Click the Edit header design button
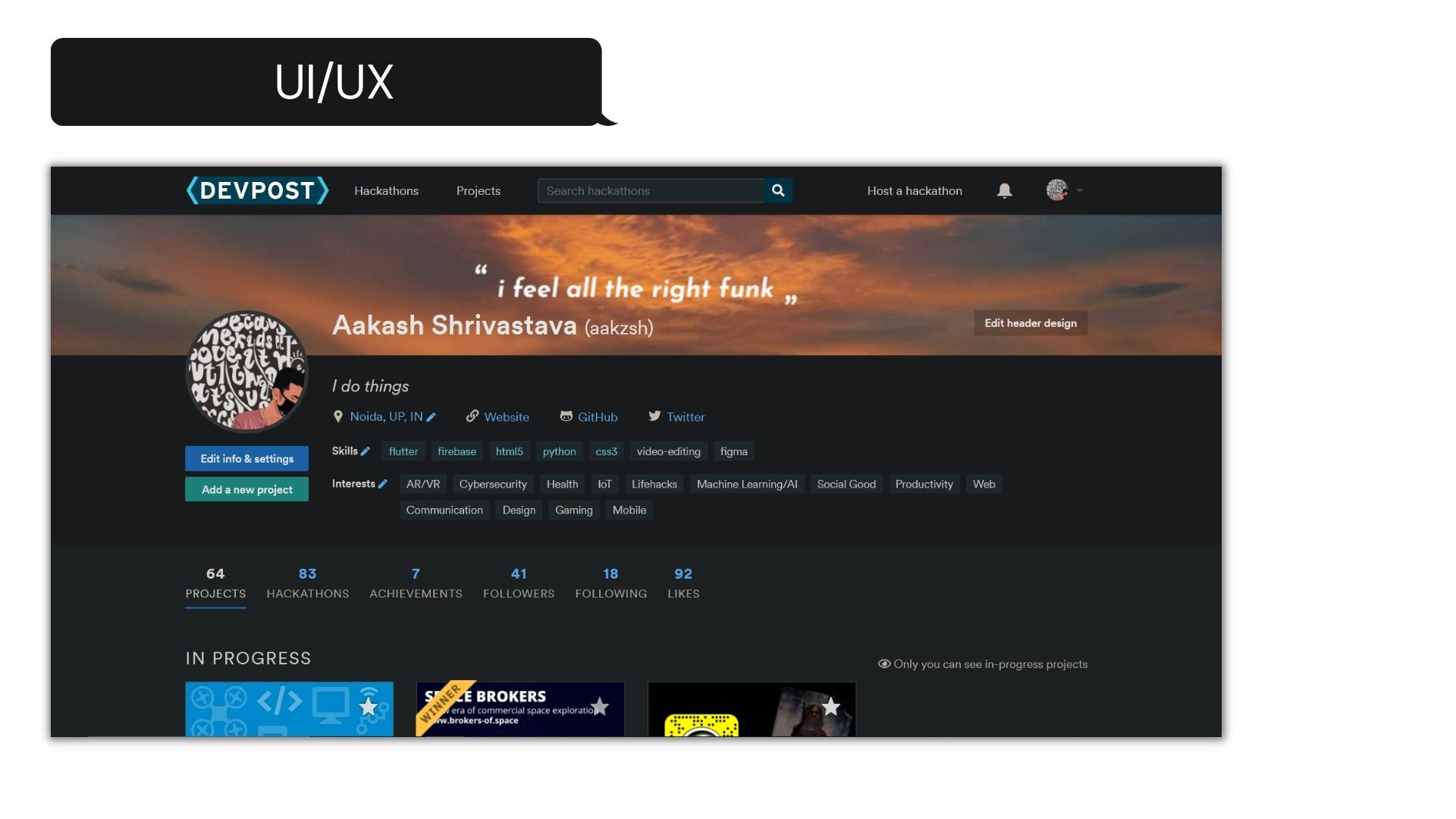Screen dimensions: 1456x819 tap(1031, 323)
